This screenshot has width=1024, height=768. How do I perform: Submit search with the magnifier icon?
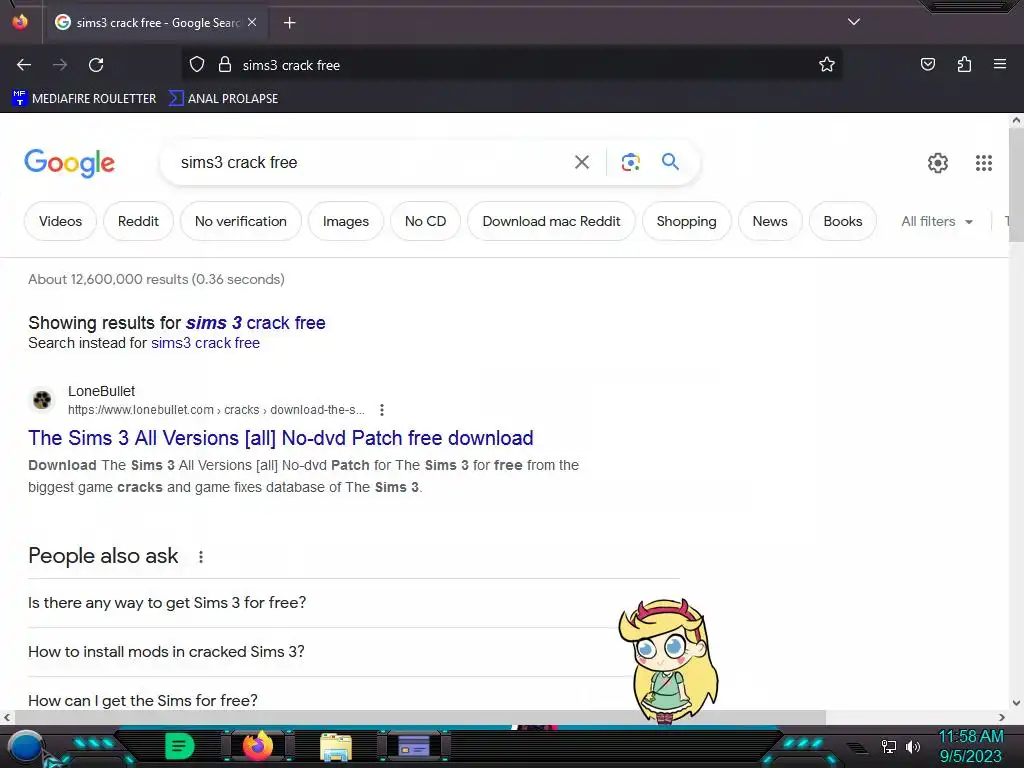(x=670, y=161)
